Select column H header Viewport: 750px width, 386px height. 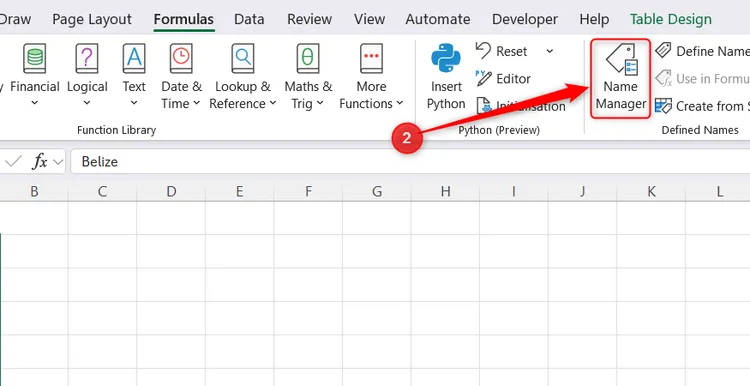[x=445, y=192]
